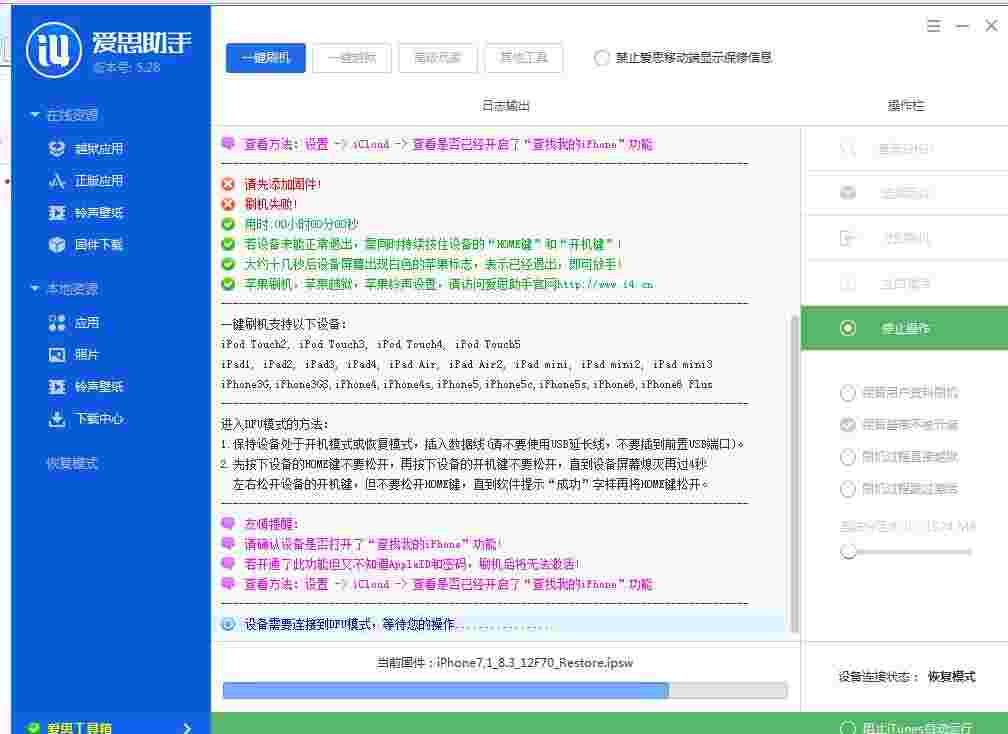Open the hamburger menu at top right

pos(934,25)
